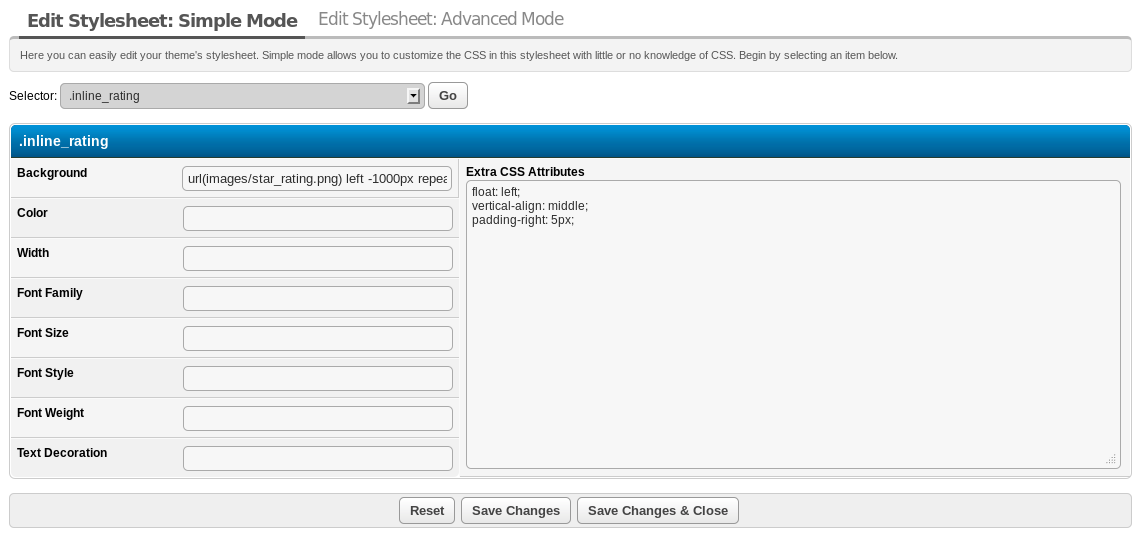
Task: Focus the Color text field
Action: [317, 218]
